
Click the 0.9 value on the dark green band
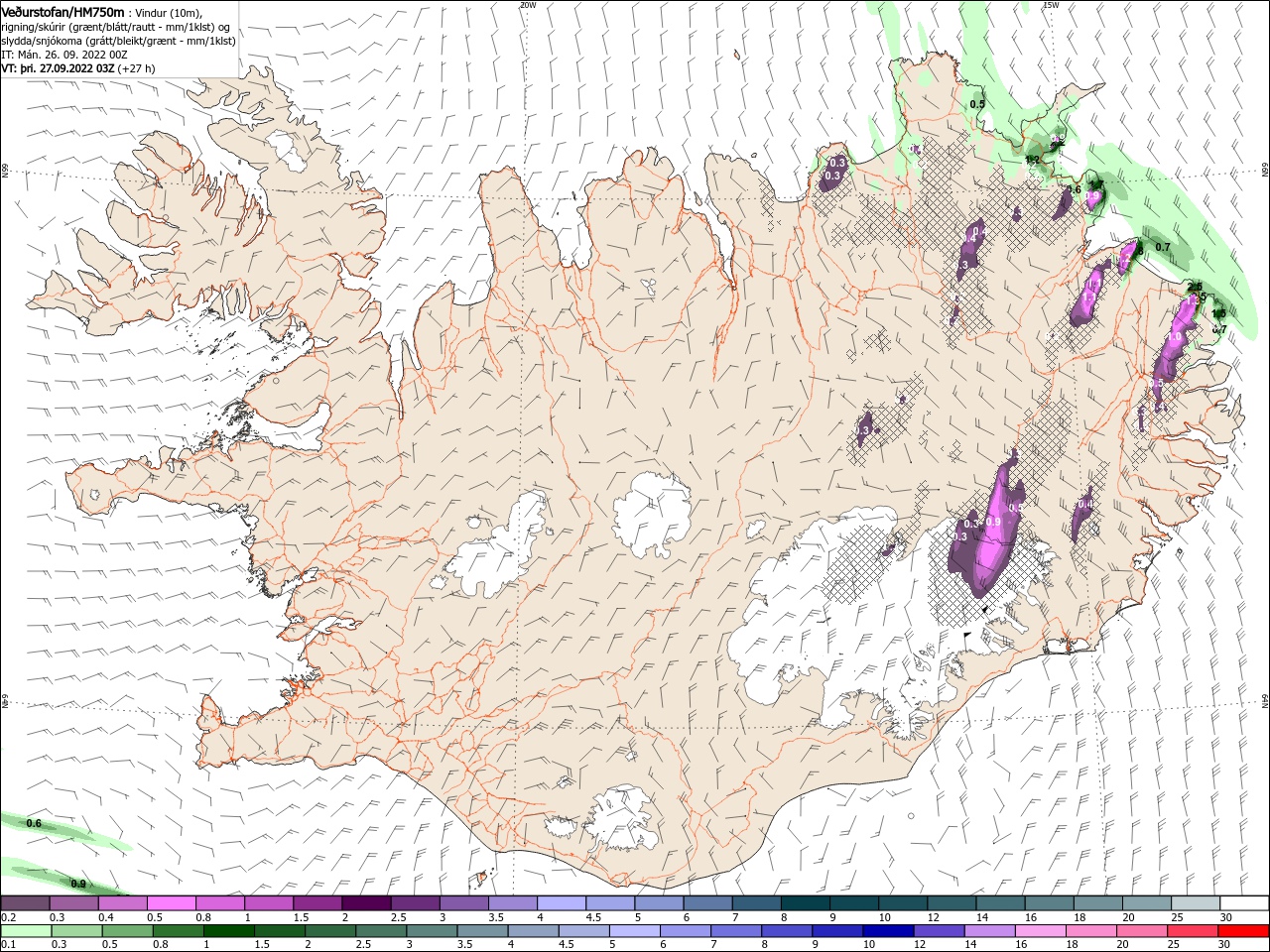(78, 884)
